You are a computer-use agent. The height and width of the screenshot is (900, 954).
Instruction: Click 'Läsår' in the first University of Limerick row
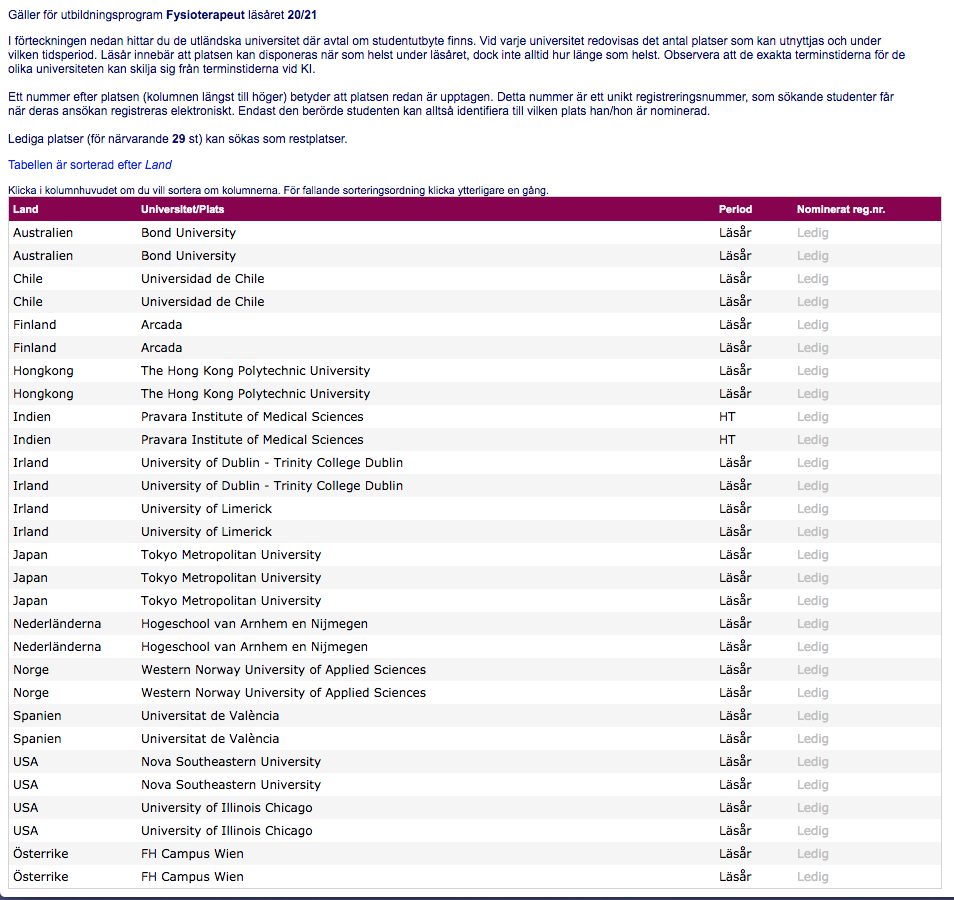point(735,508)
